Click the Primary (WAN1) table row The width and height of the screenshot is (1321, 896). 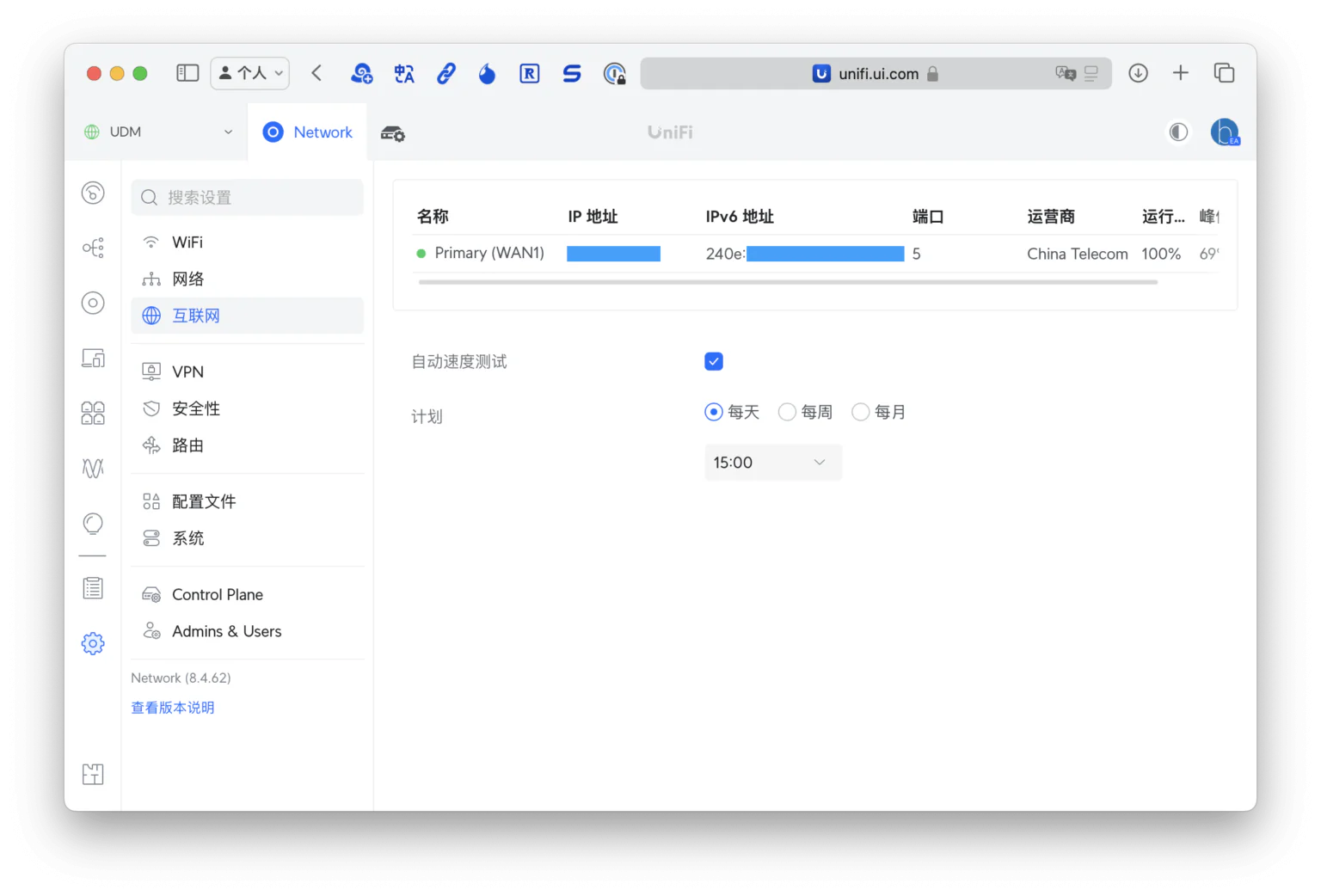click(x=490, y=254)
